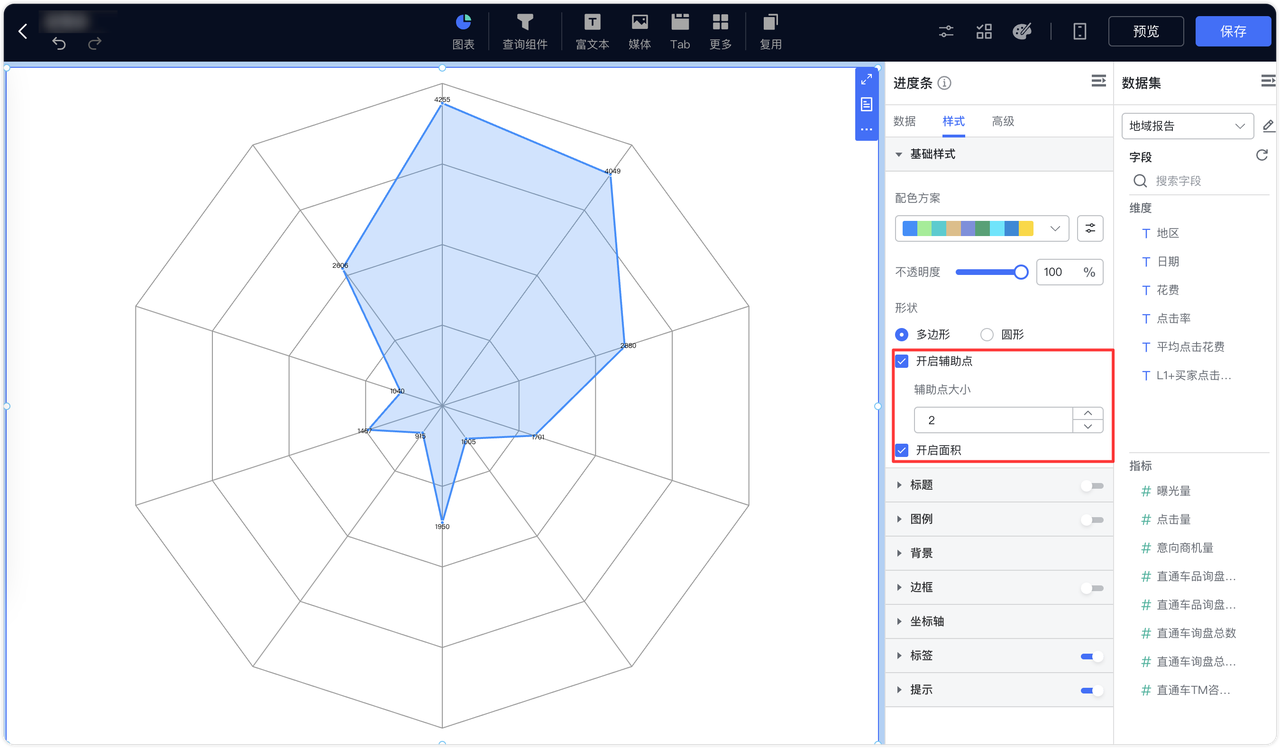Screen dimensions: 1280x748
Task: Open the 图表 chart menu
Action: pyautogui.click(x=463, y=32)
